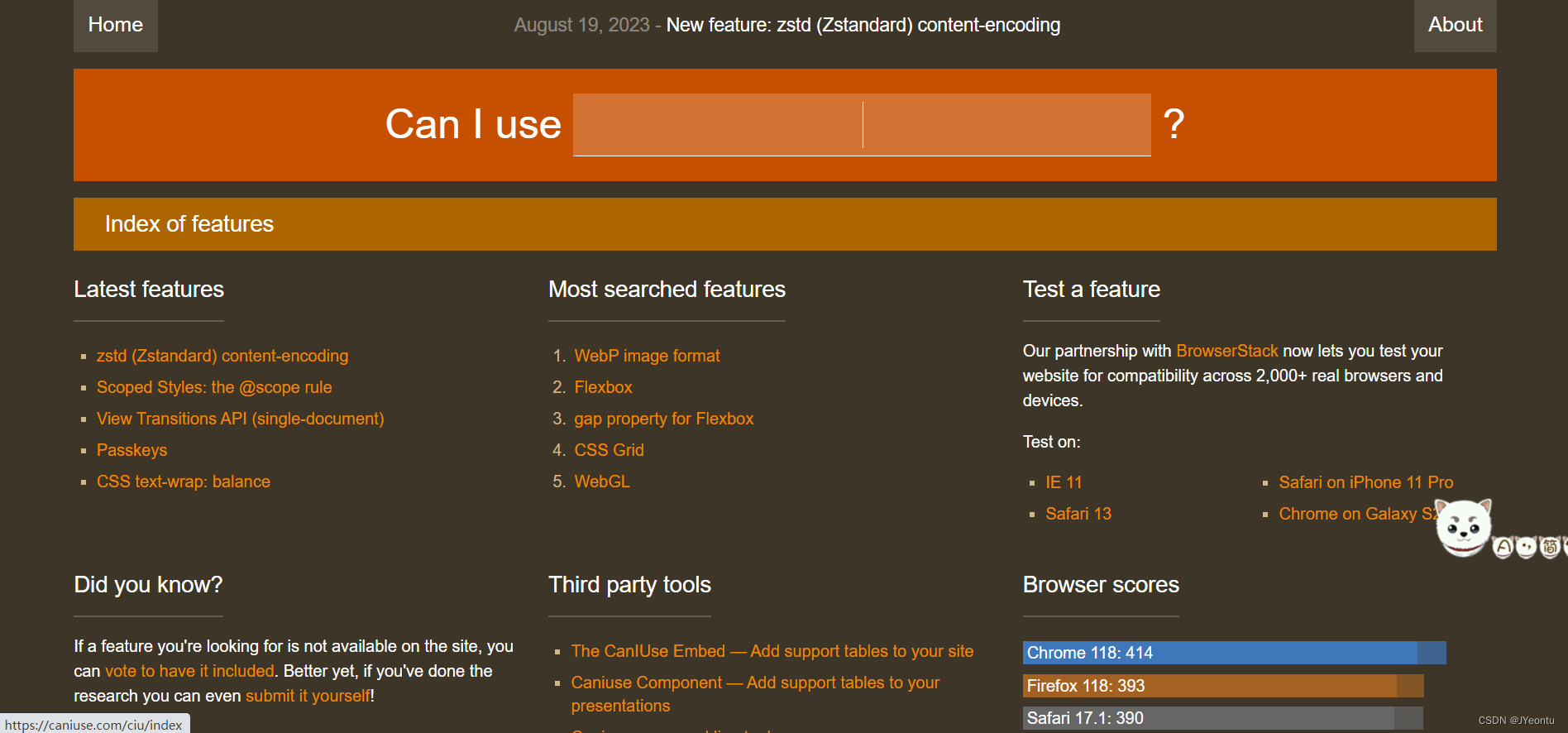
Task: Click the 'A' input mode dog icon
Action: pyautogui.click(x=1503, y=547)
